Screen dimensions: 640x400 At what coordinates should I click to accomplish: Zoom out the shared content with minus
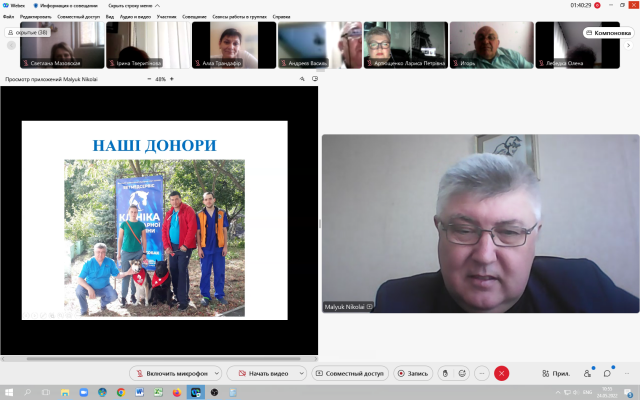pos(149,79)
